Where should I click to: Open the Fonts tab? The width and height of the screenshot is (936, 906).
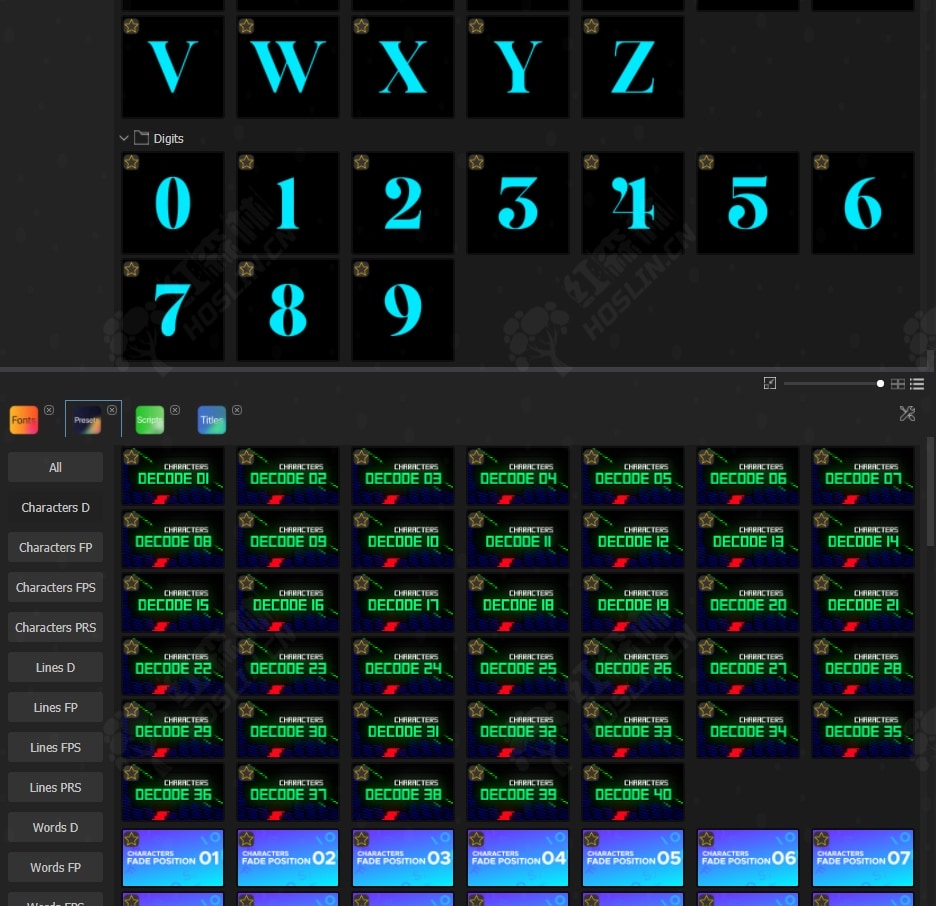click(x=24, y=420)
